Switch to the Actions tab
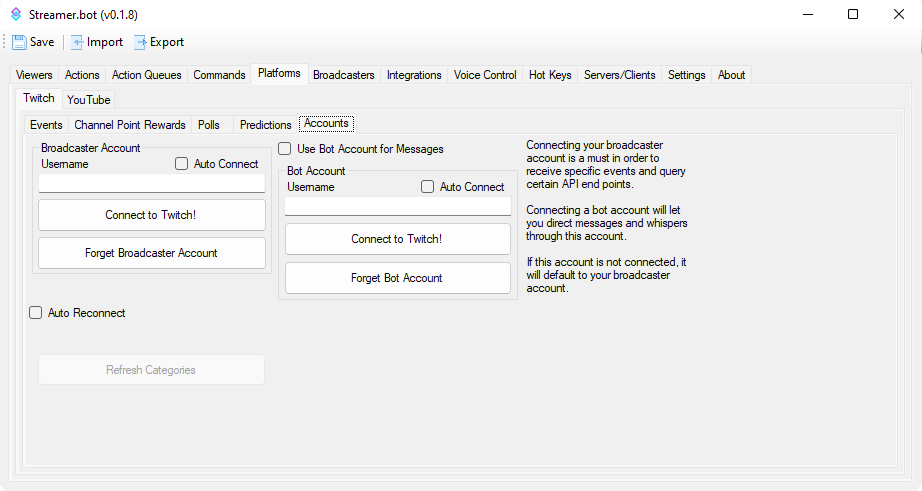 82,75
